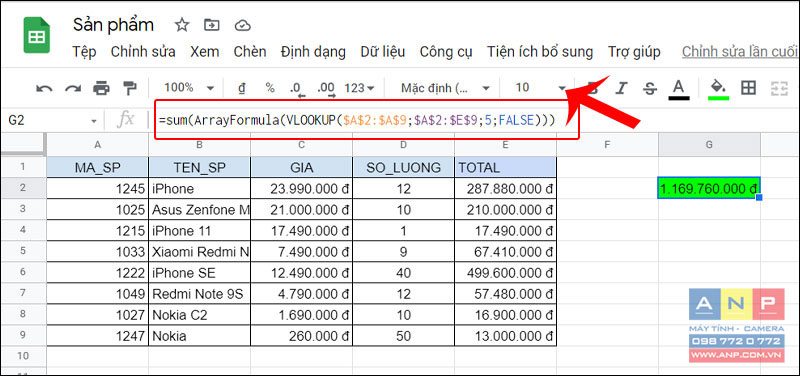
Task: Open the Google Sheets home icon
Action: click(x=36, y=35)
